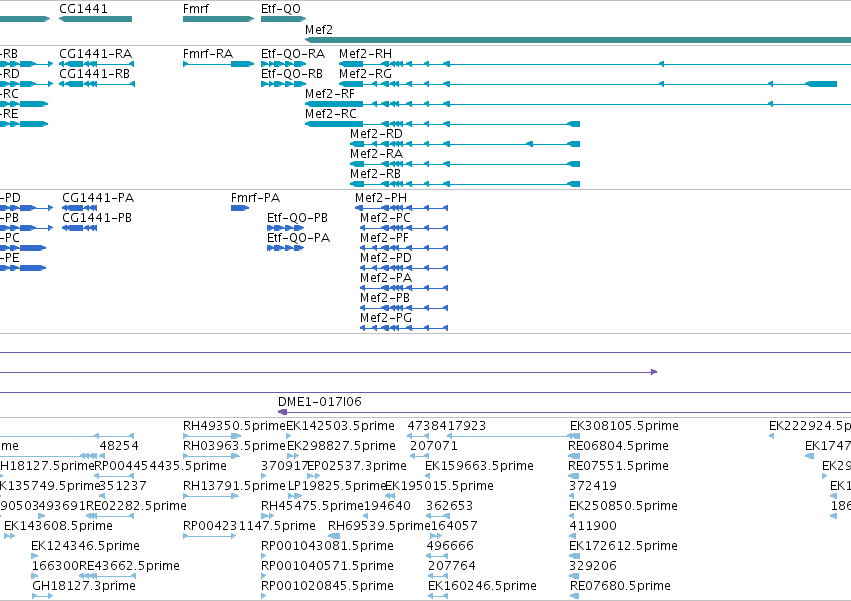
Task: Open the Etf-QO gene label
Action: pyautogui.click(x=281, y=9)
